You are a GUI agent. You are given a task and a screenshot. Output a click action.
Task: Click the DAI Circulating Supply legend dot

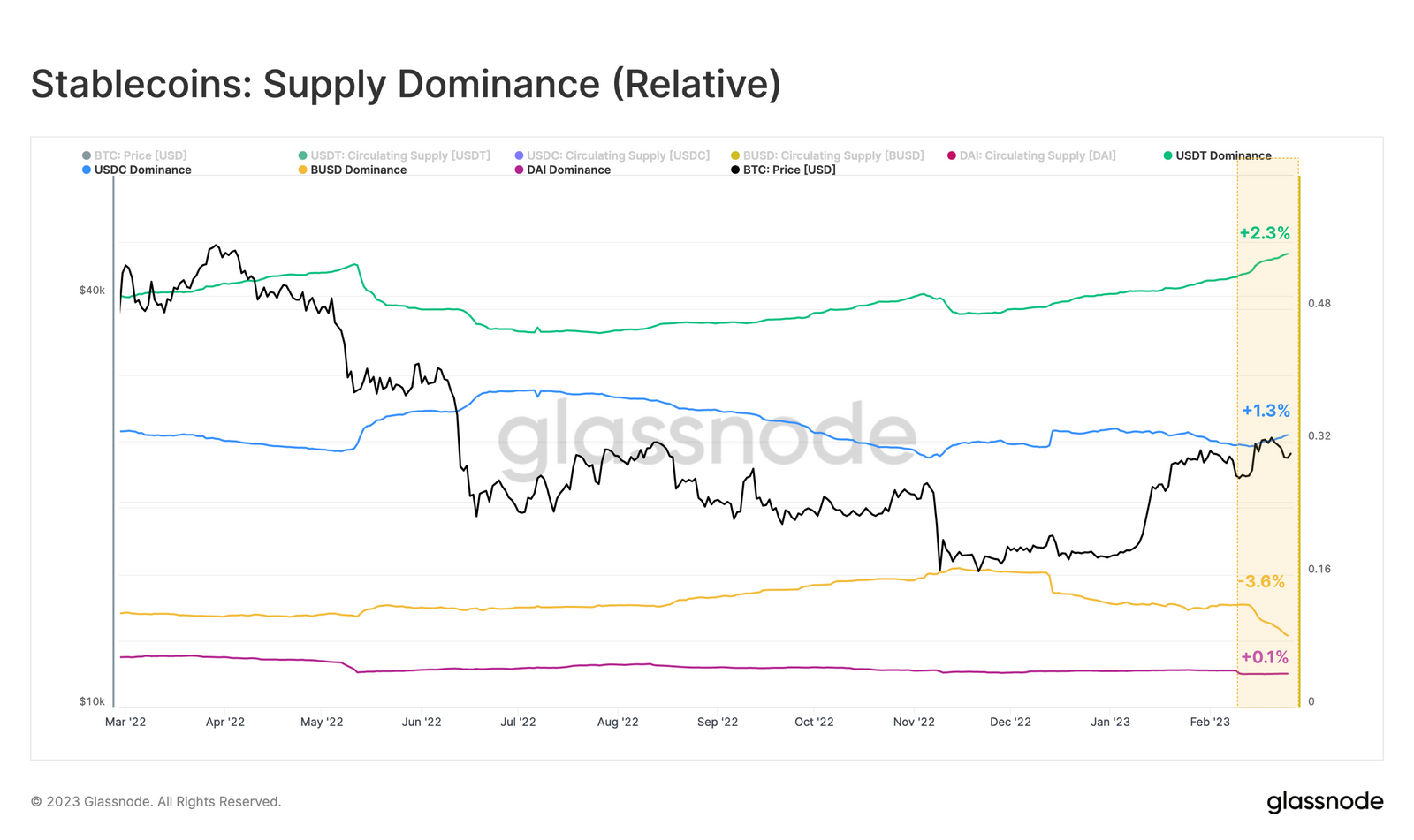(952, 155)
